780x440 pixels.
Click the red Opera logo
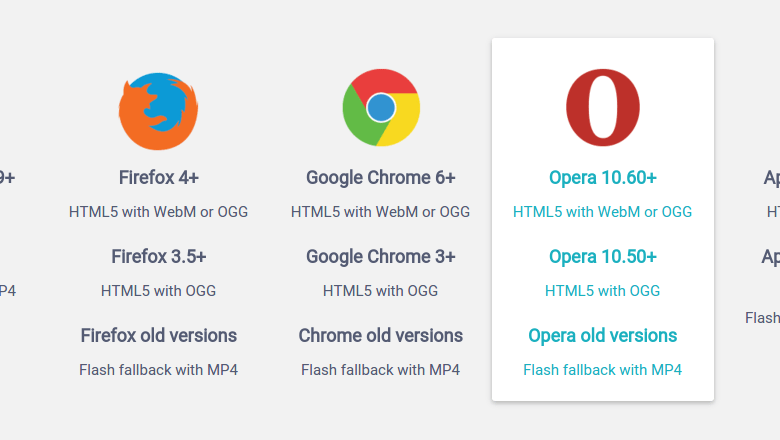click(x=603, y=107)
